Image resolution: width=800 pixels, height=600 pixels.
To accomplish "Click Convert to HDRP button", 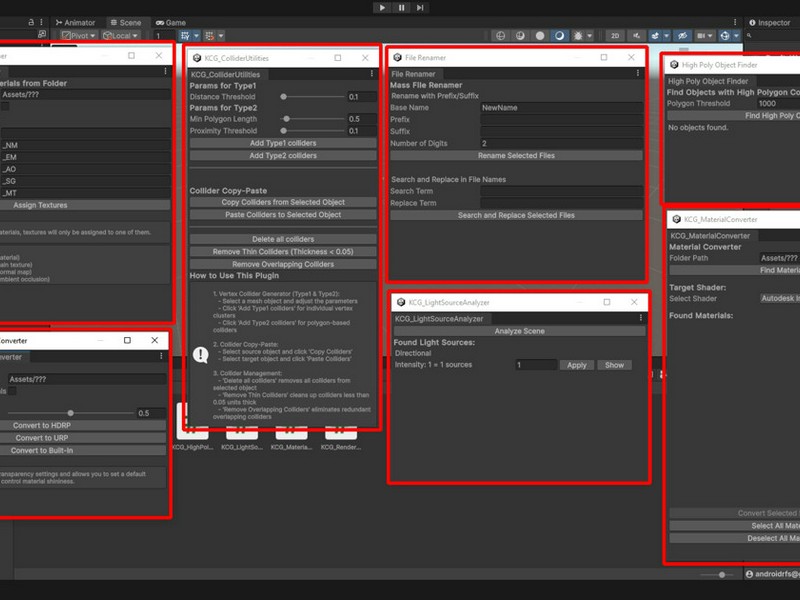I will click(x=82, y=426).
